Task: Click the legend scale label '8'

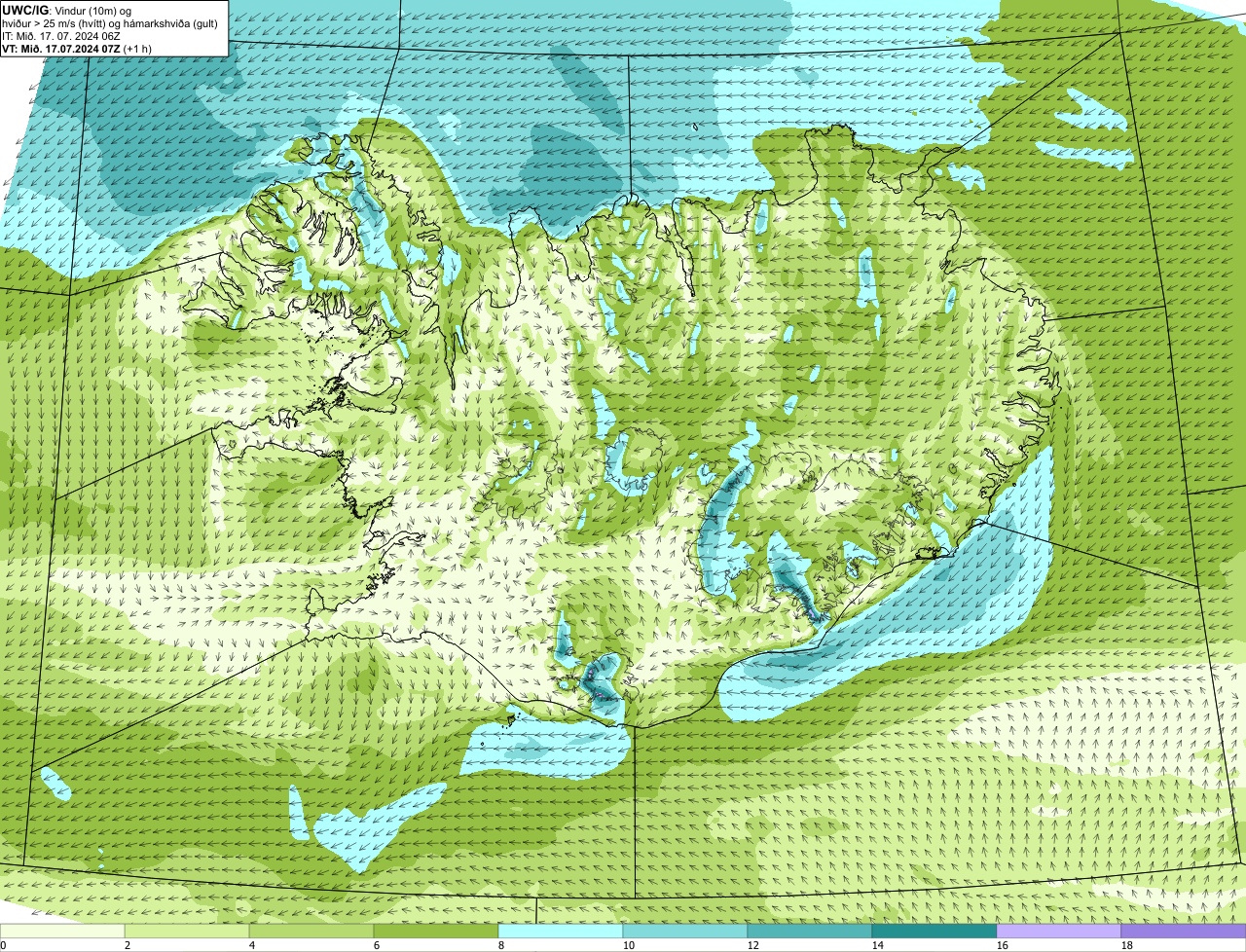Action: 501,945
